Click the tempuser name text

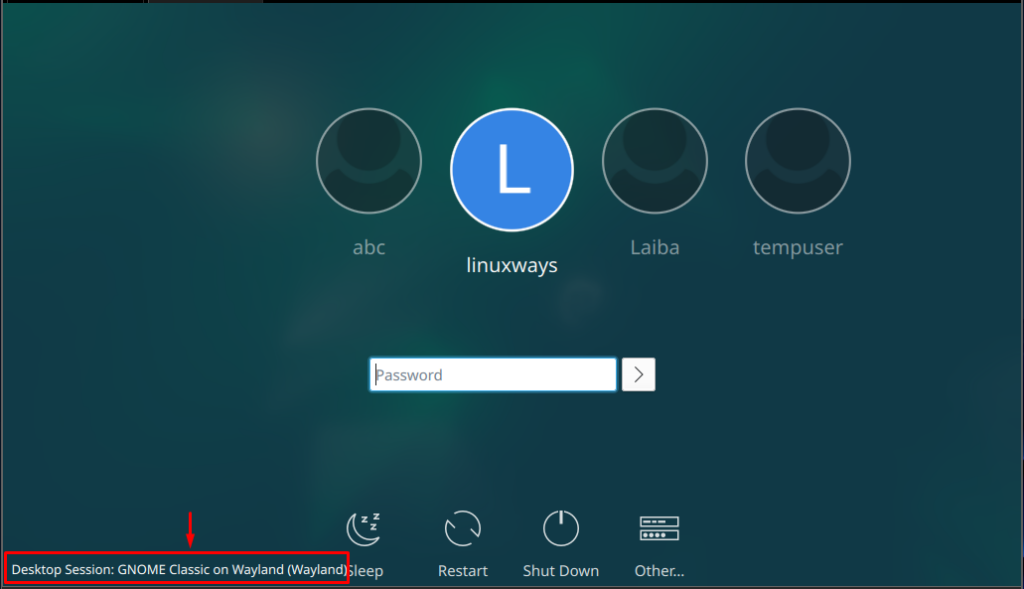pos(797,247)
